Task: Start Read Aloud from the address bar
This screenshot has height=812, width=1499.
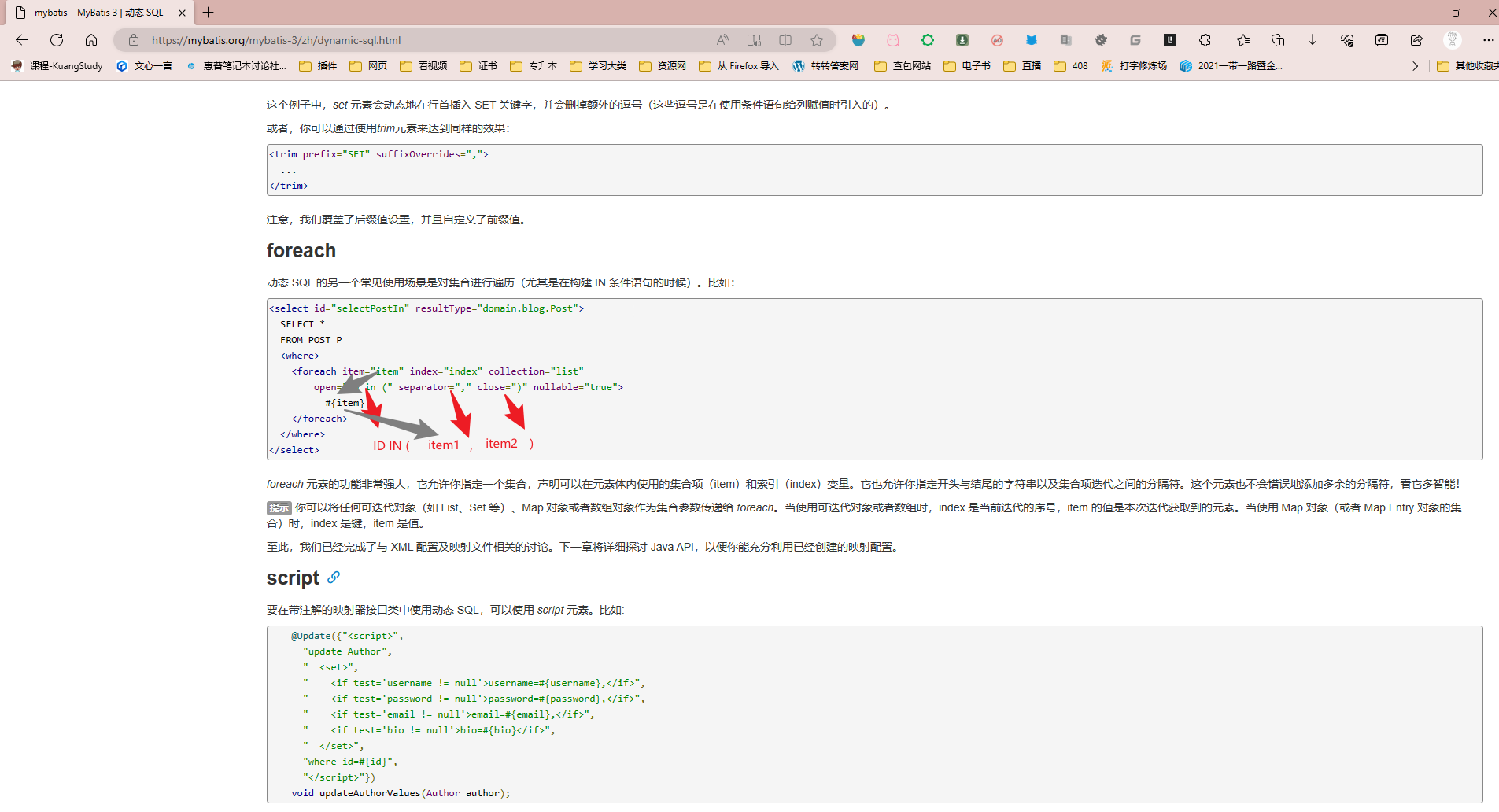Action: point(722,40)
